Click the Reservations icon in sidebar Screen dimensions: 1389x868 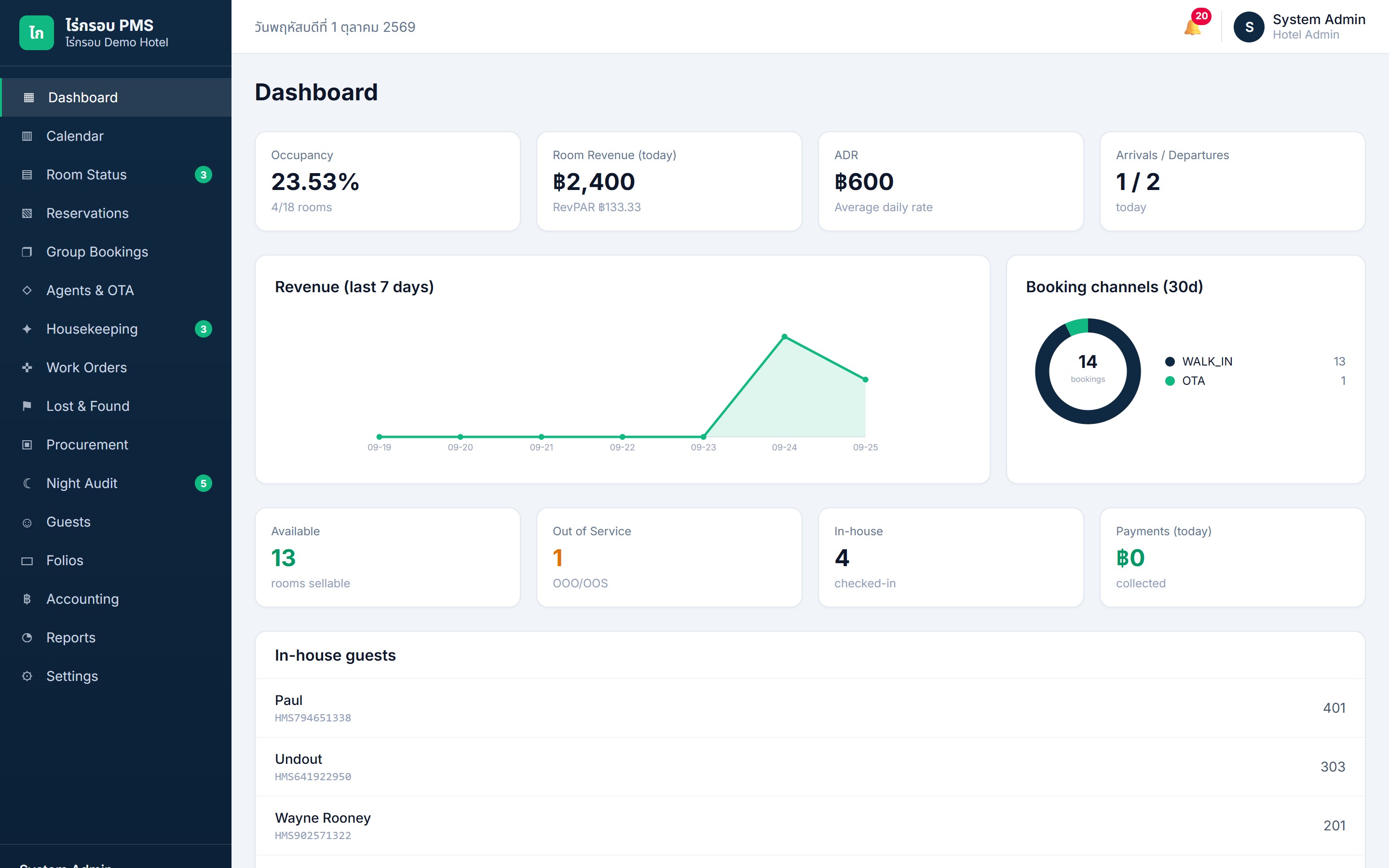pos(27,213)
